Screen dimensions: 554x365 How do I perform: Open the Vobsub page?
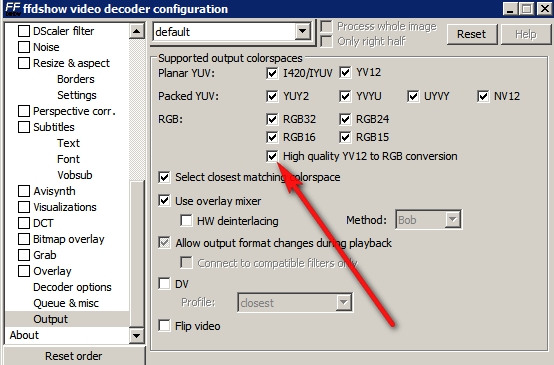point(75,175)
